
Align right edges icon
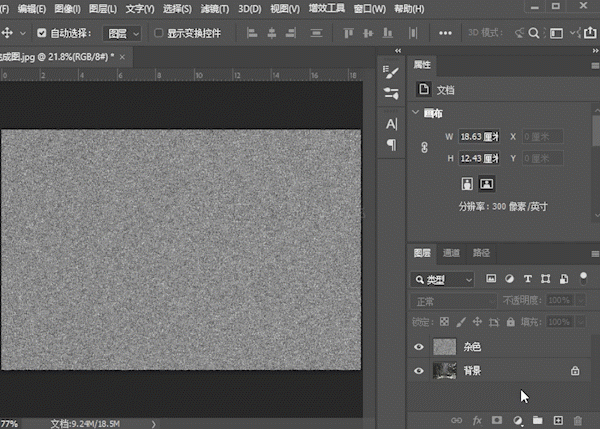[x=291, y=33]
